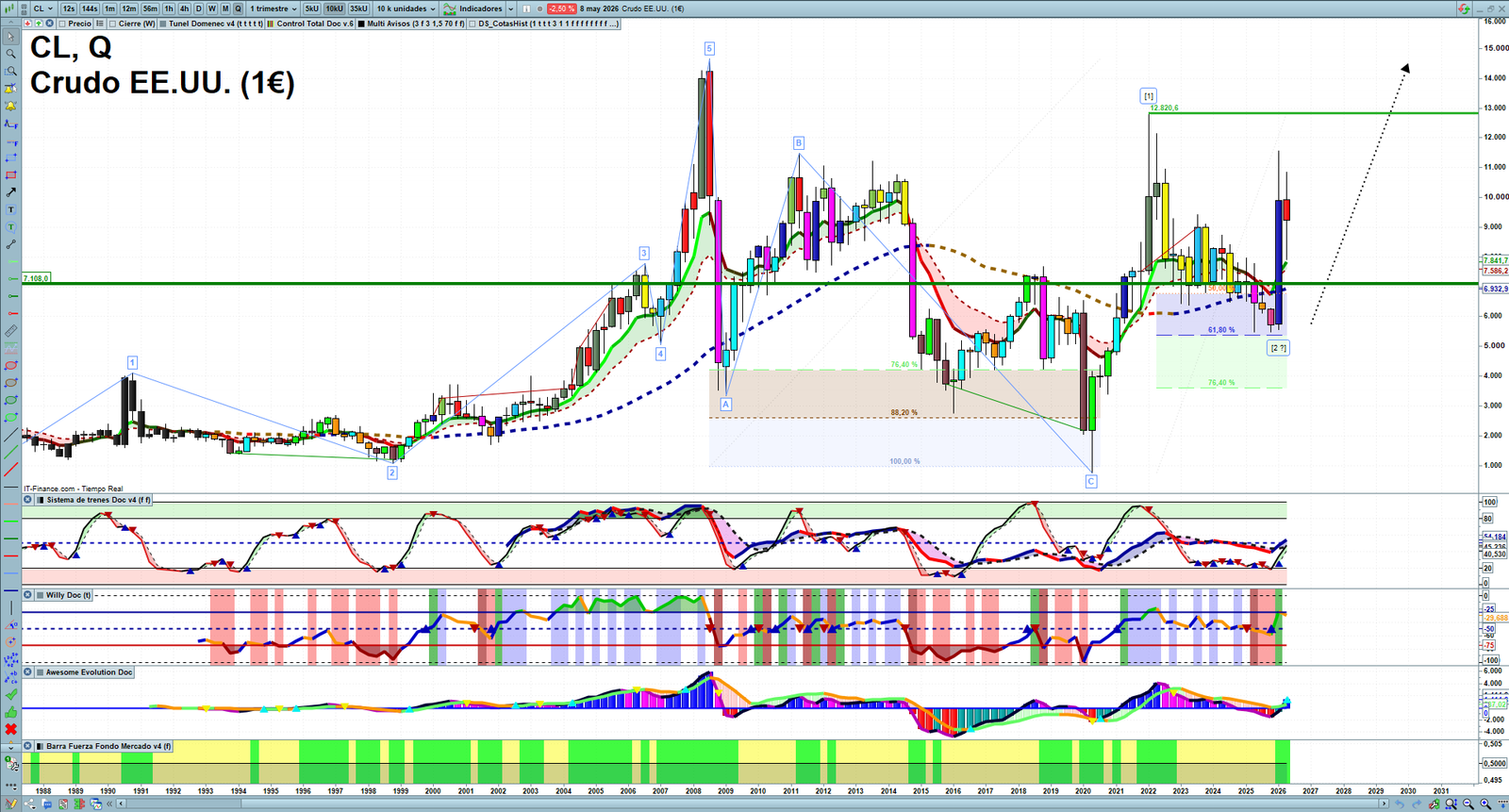Image resolution: width=1509 pixels, height=812 pixels.
Task: Close the Sistema de trenes Doc v4 panel
Action: (x=27, y=500)
